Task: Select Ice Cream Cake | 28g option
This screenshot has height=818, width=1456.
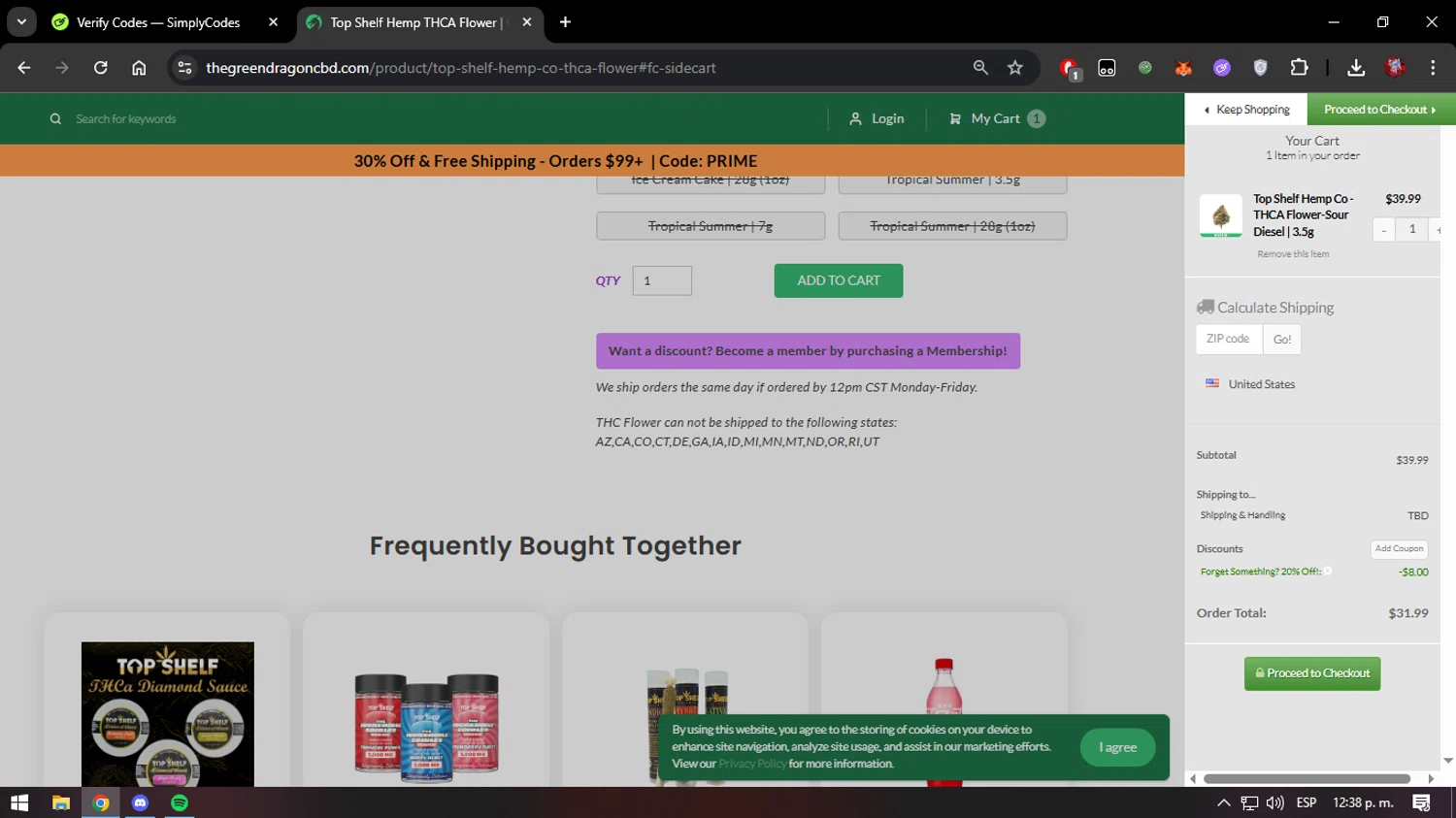Action: point(711,183)
